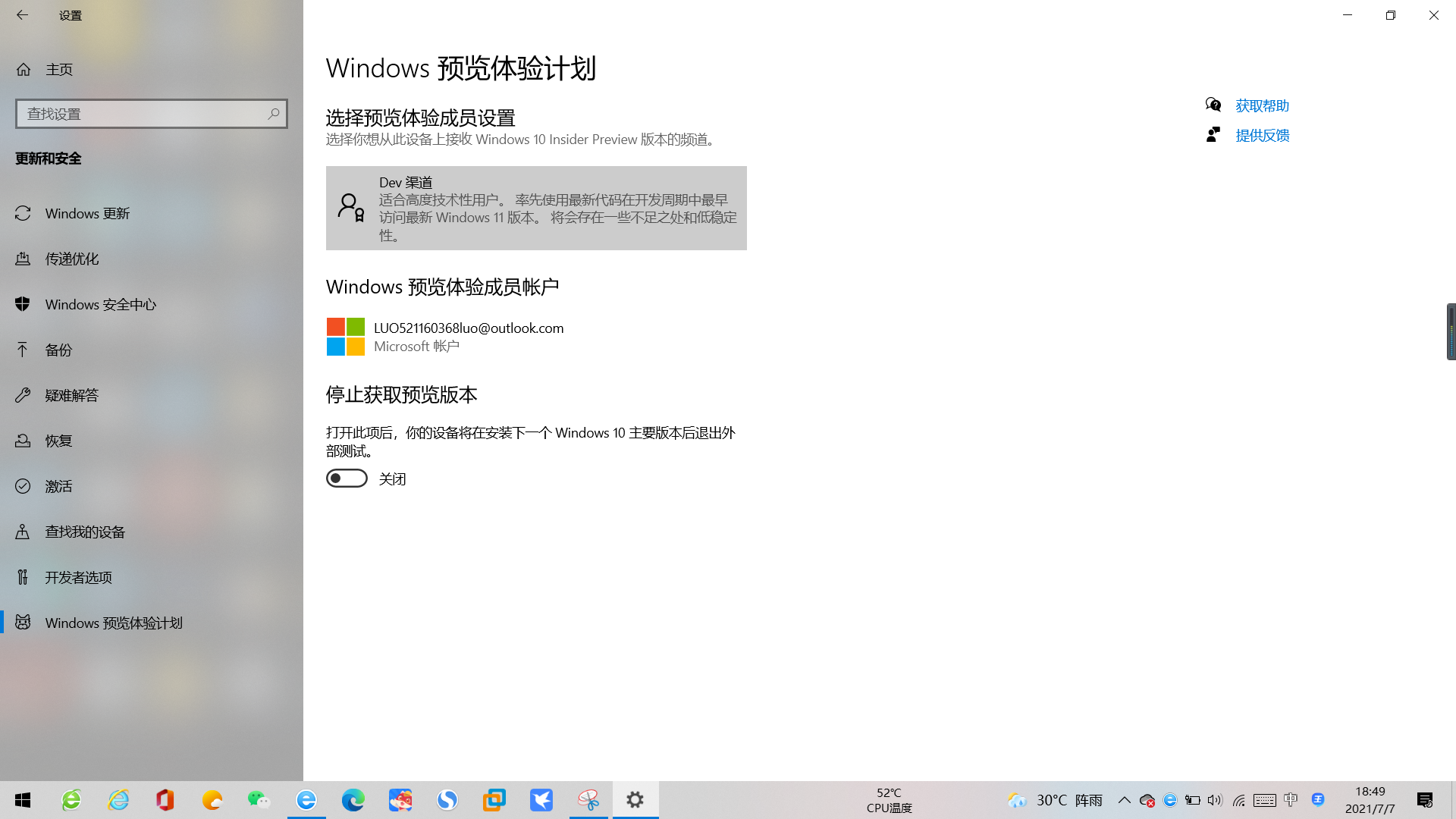
Task: Open battery status from the tray
Action: click(x=1193, y=800)
